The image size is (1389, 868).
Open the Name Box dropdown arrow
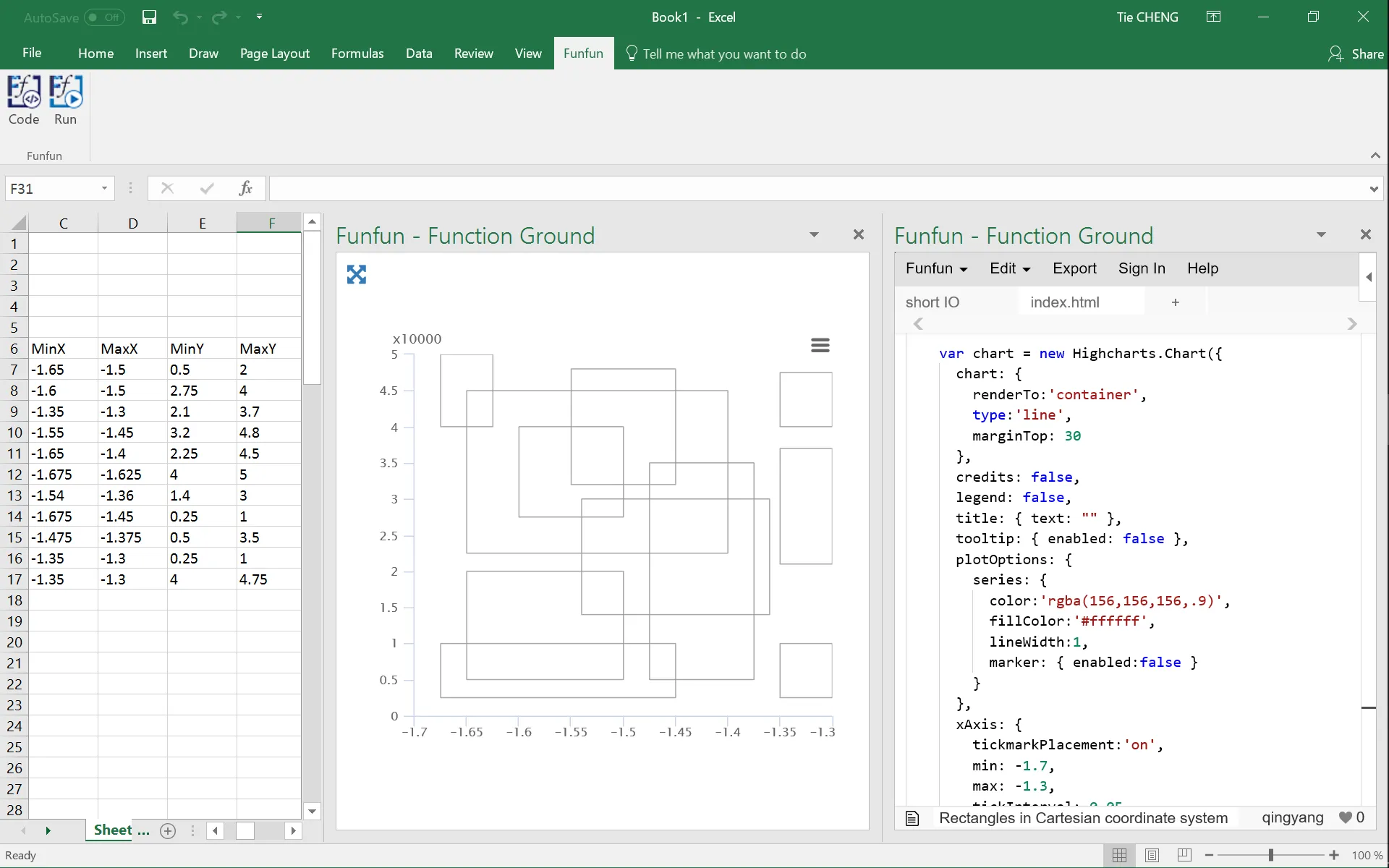pos(104,188)
